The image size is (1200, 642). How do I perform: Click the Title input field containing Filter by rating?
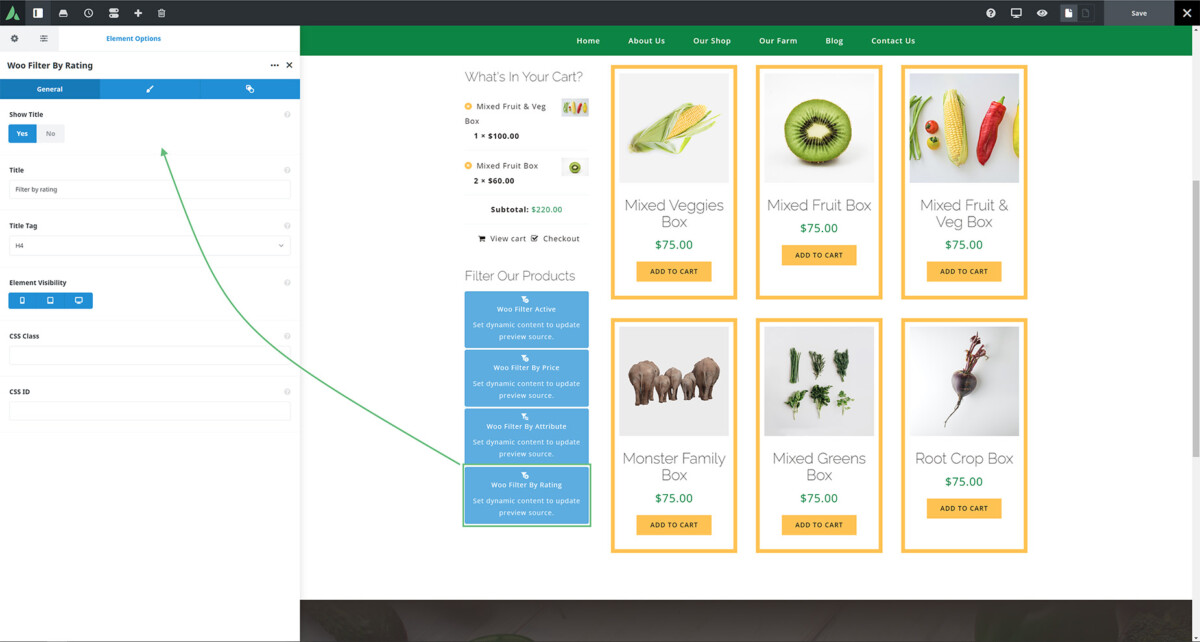tap(150, 189)
